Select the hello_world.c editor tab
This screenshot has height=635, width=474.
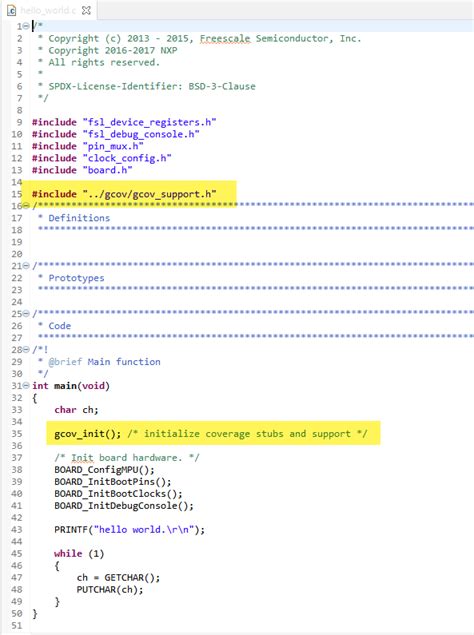pyautogui.click(x=48, y=10)
